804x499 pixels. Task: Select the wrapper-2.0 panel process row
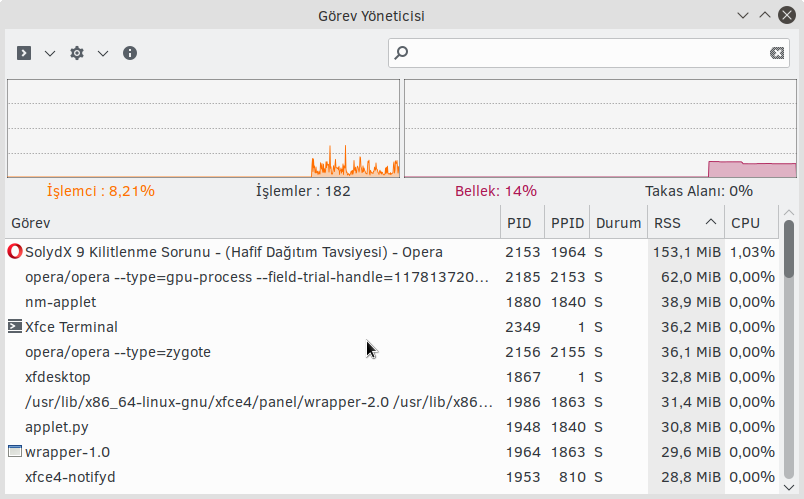[x=392, y=402]
